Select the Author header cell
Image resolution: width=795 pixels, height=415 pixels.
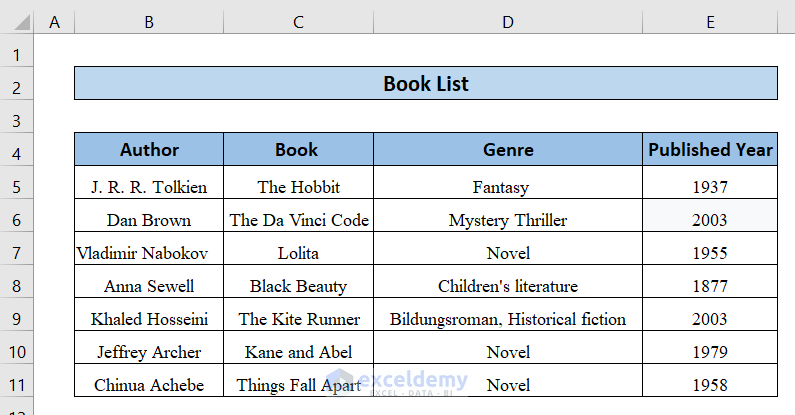tap(149, 150)
